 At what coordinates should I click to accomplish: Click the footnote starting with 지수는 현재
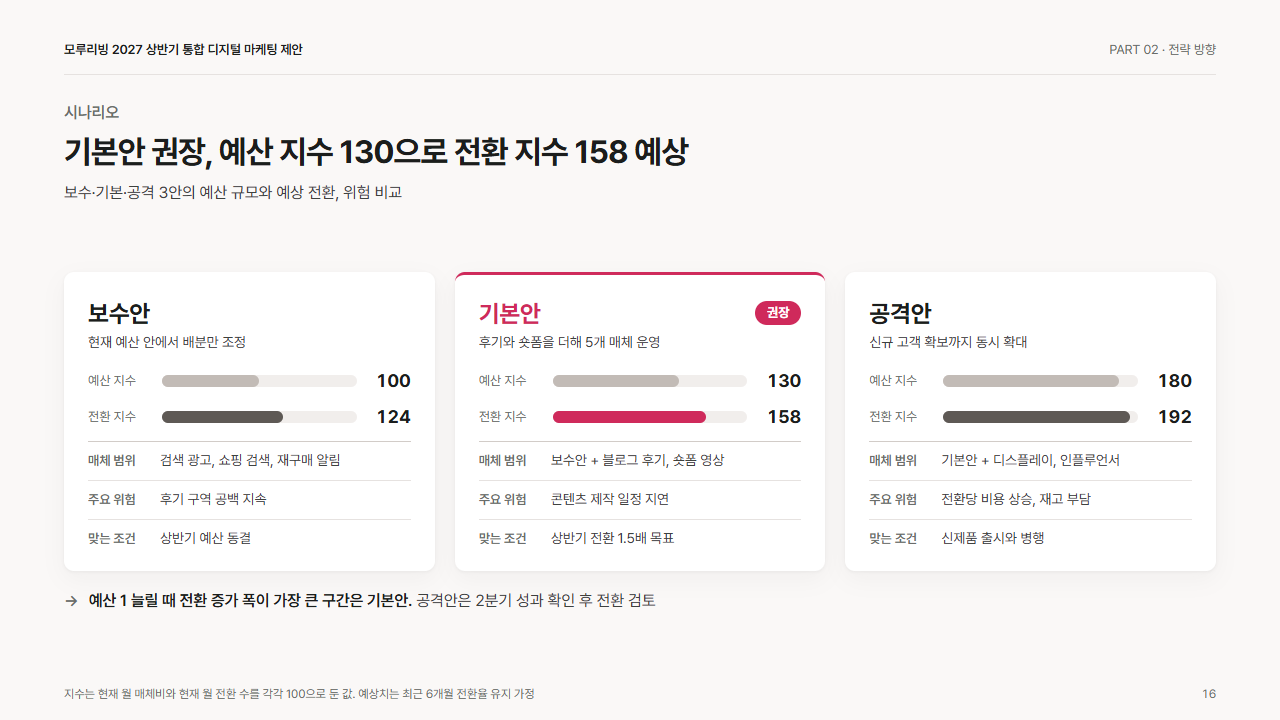[x=299, y=694]
